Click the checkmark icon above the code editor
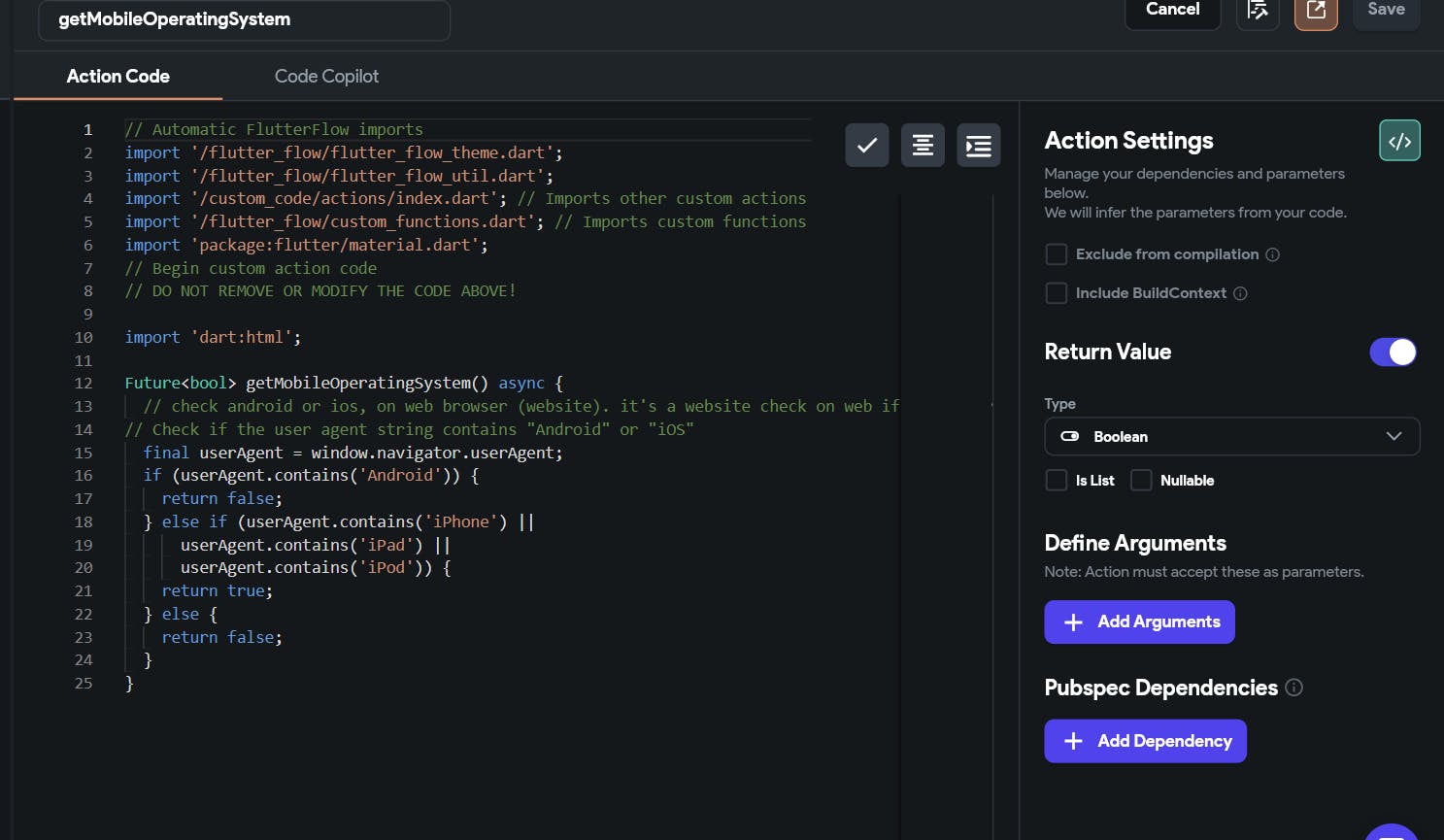This screenshot has height=840, width=1444. 866,146
